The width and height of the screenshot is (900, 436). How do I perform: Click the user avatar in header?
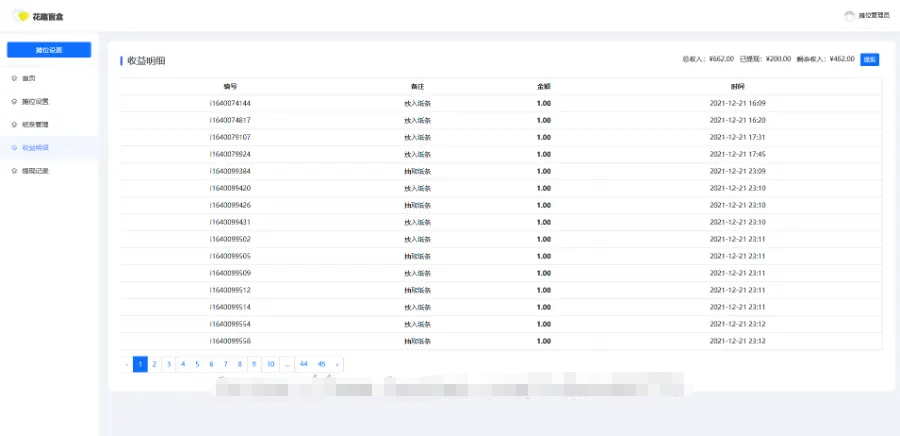pos(850,16)
